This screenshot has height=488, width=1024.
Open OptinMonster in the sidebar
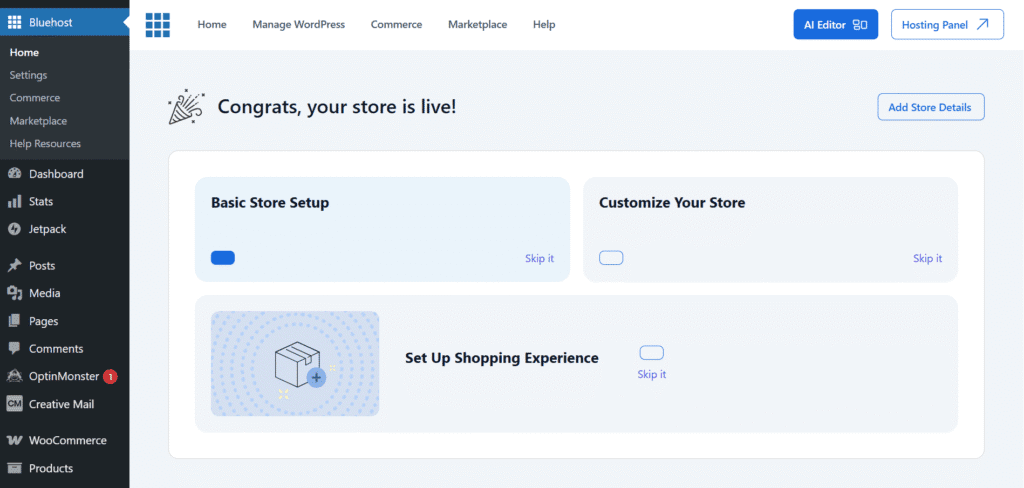pos(63,377)
